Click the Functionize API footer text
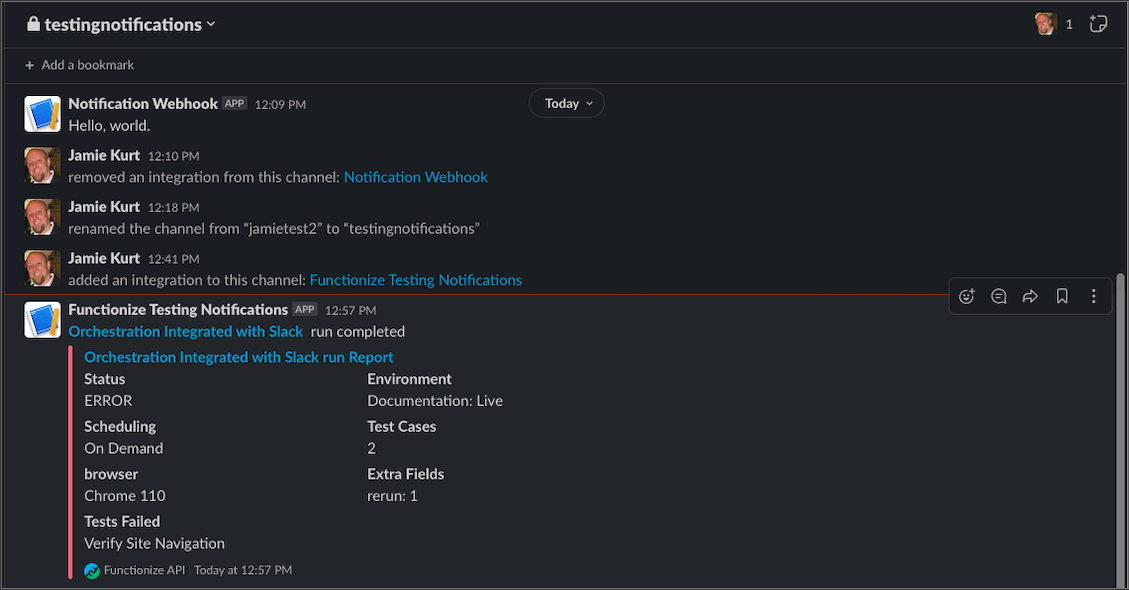This screenshot has height=590, width=1129. pyautogui.click(x=144, y=570)
